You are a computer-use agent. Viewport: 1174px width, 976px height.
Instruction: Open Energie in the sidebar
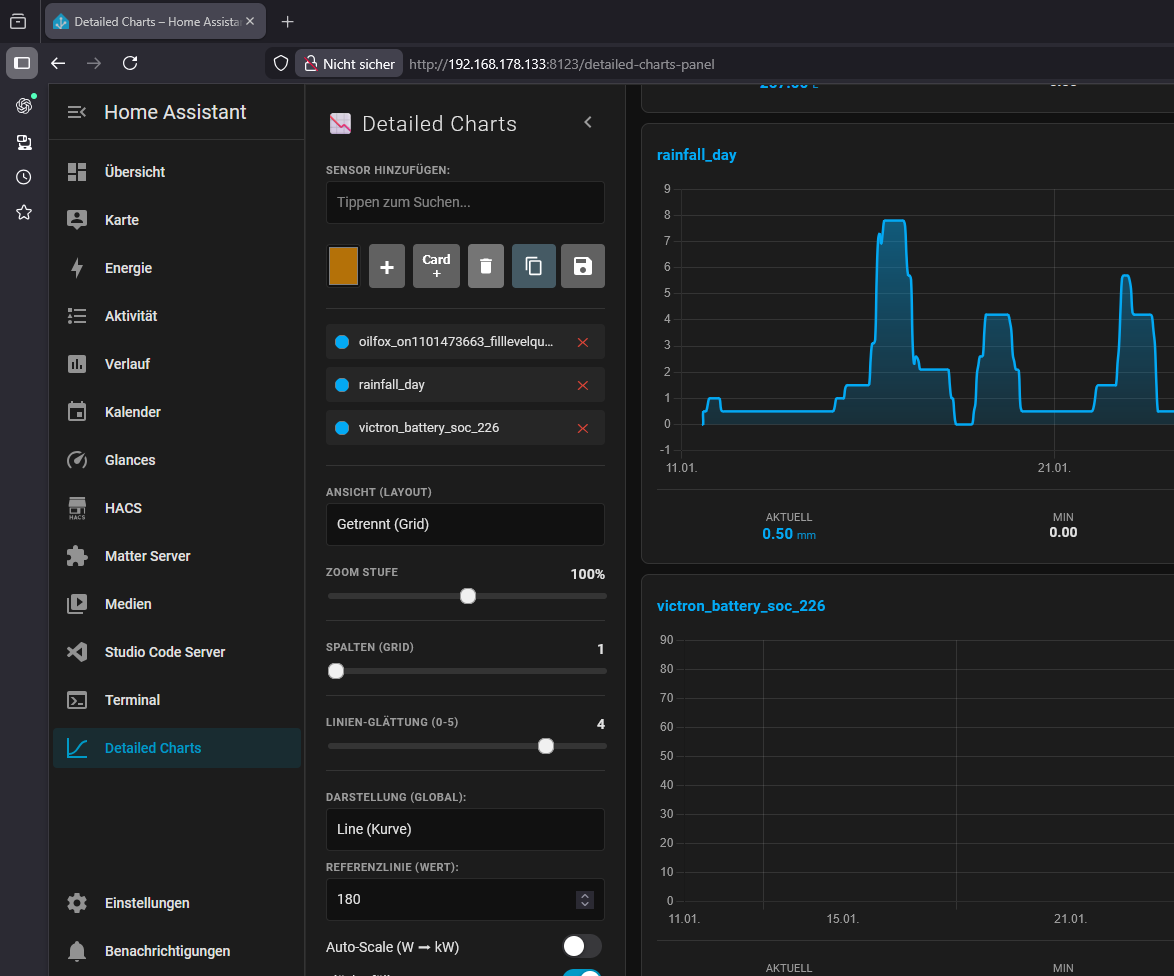click(128, 268)
